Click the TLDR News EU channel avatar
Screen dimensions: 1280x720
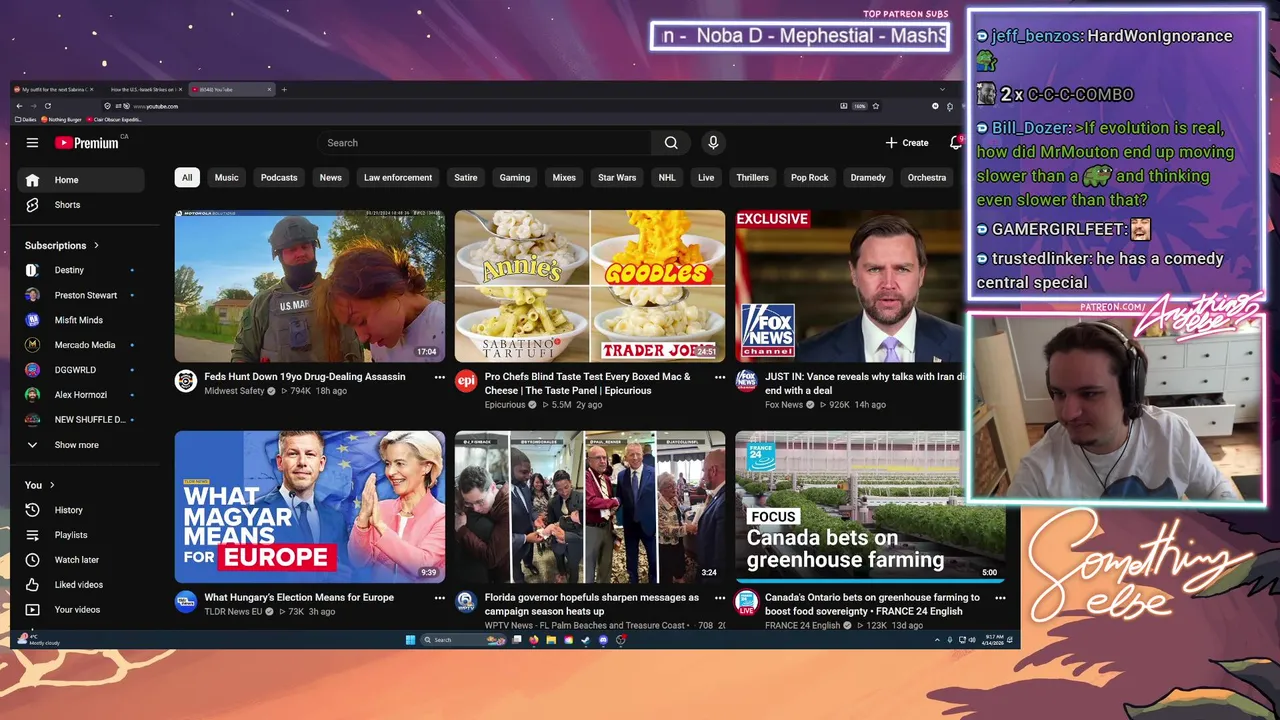pyautogui.click(x=186, y=601)
